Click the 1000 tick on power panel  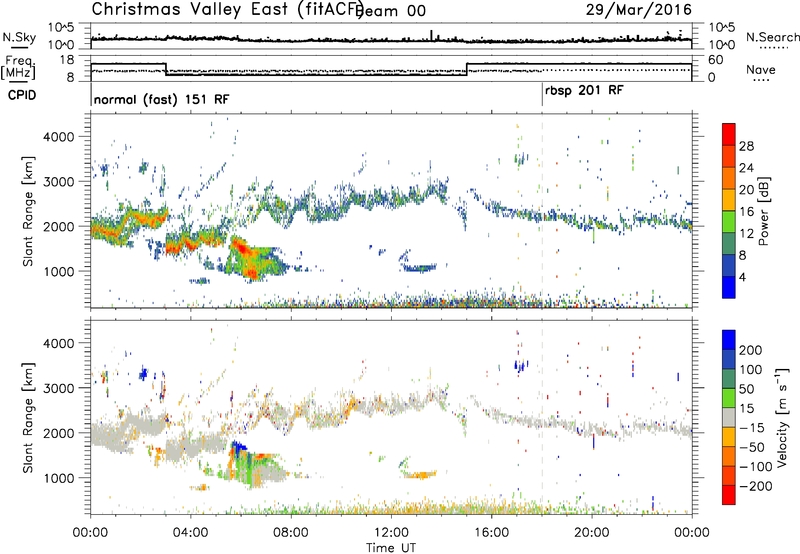58,271
